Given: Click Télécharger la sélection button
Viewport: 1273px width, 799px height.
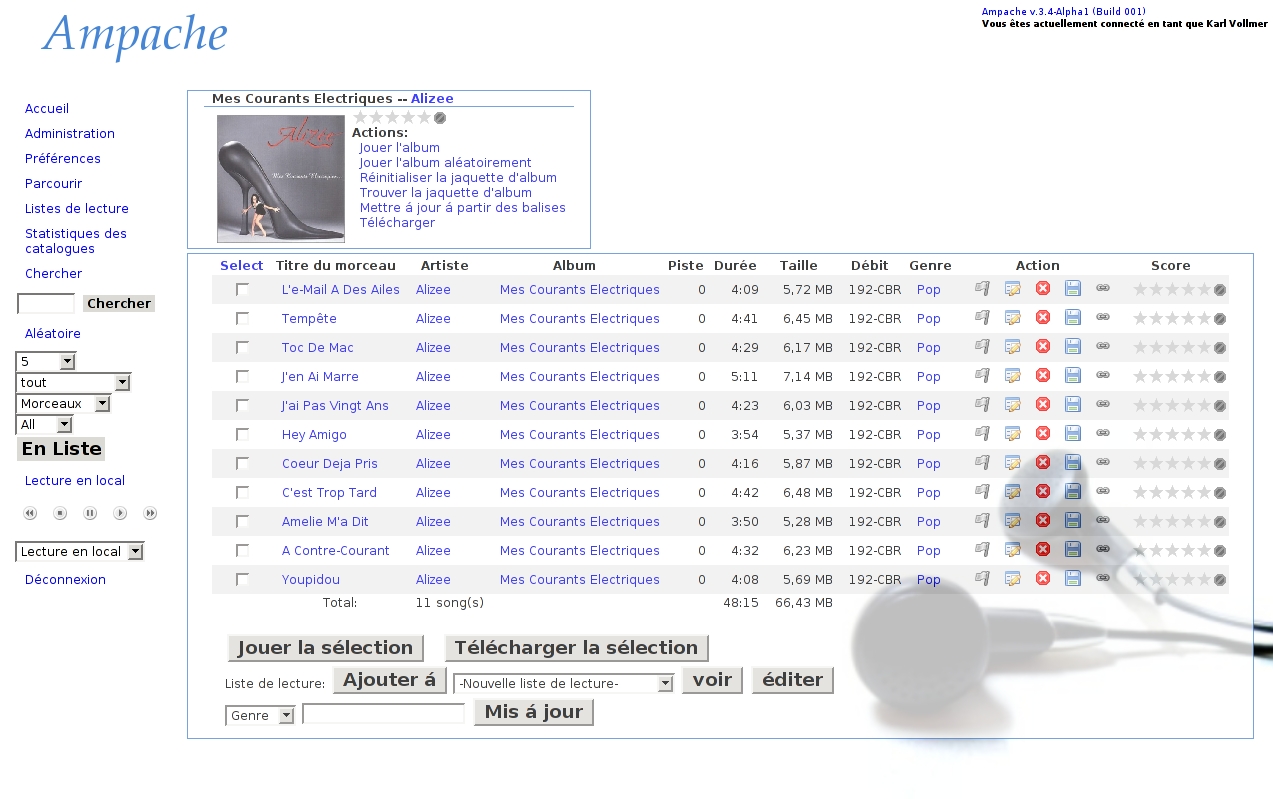Looking at the screenshot, I should (576, 648).
